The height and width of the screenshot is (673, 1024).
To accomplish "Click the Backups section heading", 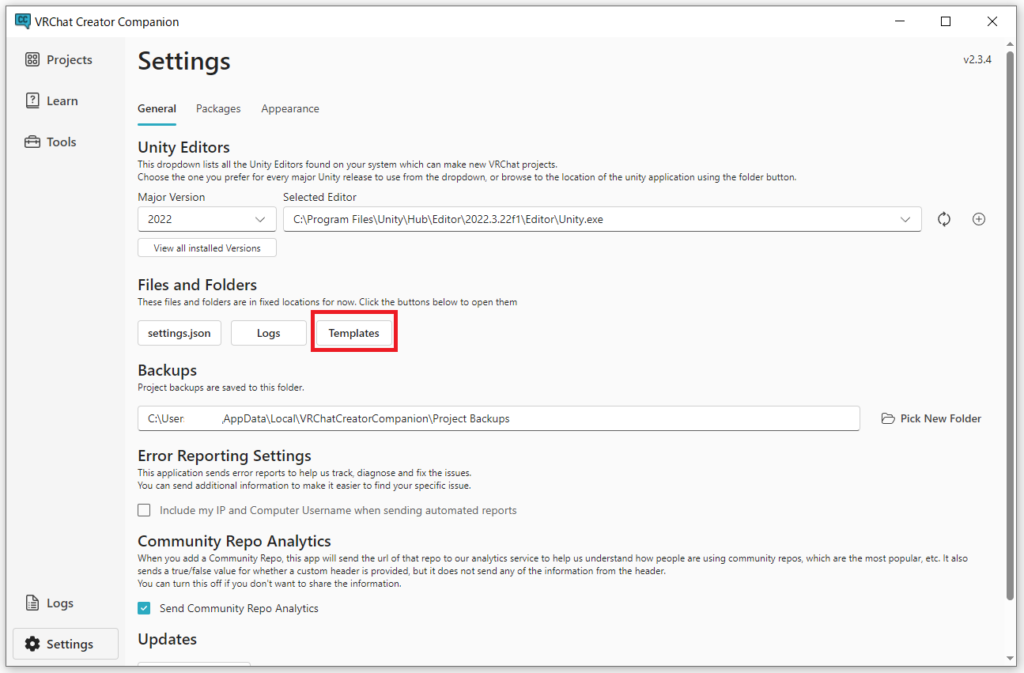I will [167, 370].
